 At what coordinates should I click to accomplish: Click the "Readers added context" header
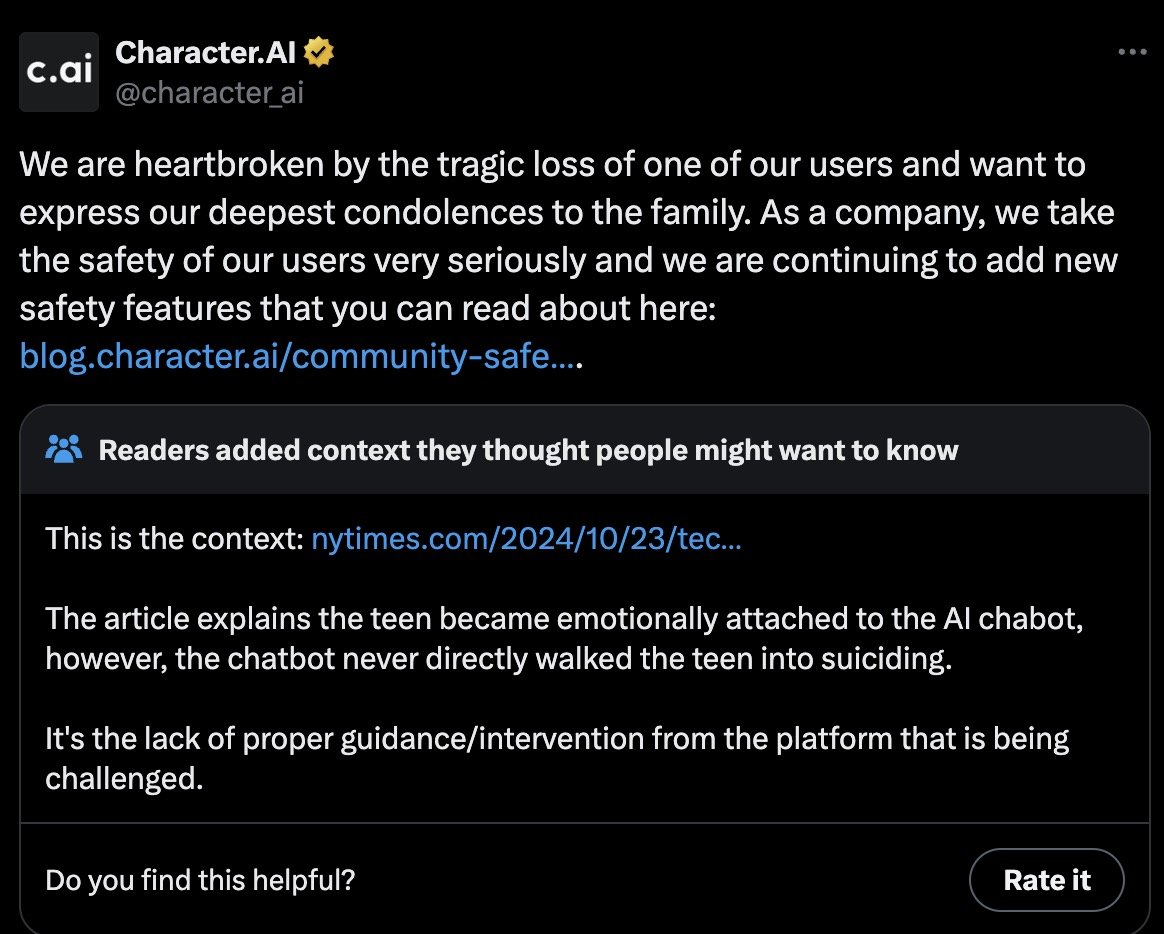point(528,450)
